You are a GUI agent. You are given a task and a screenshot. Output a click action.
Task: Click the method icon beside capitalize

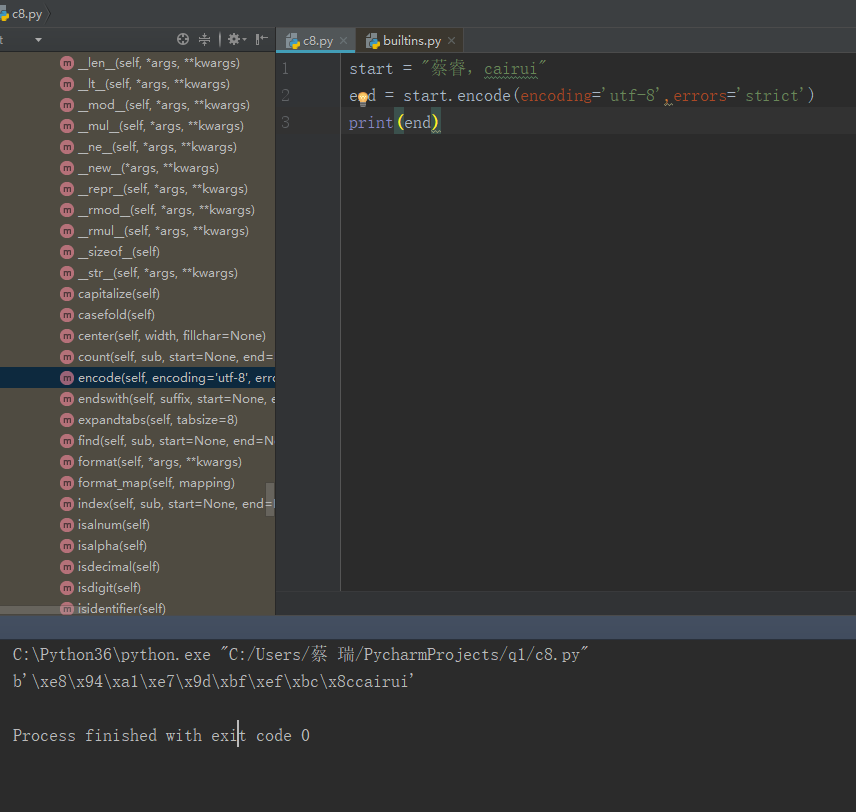click(x=67, y=294)
